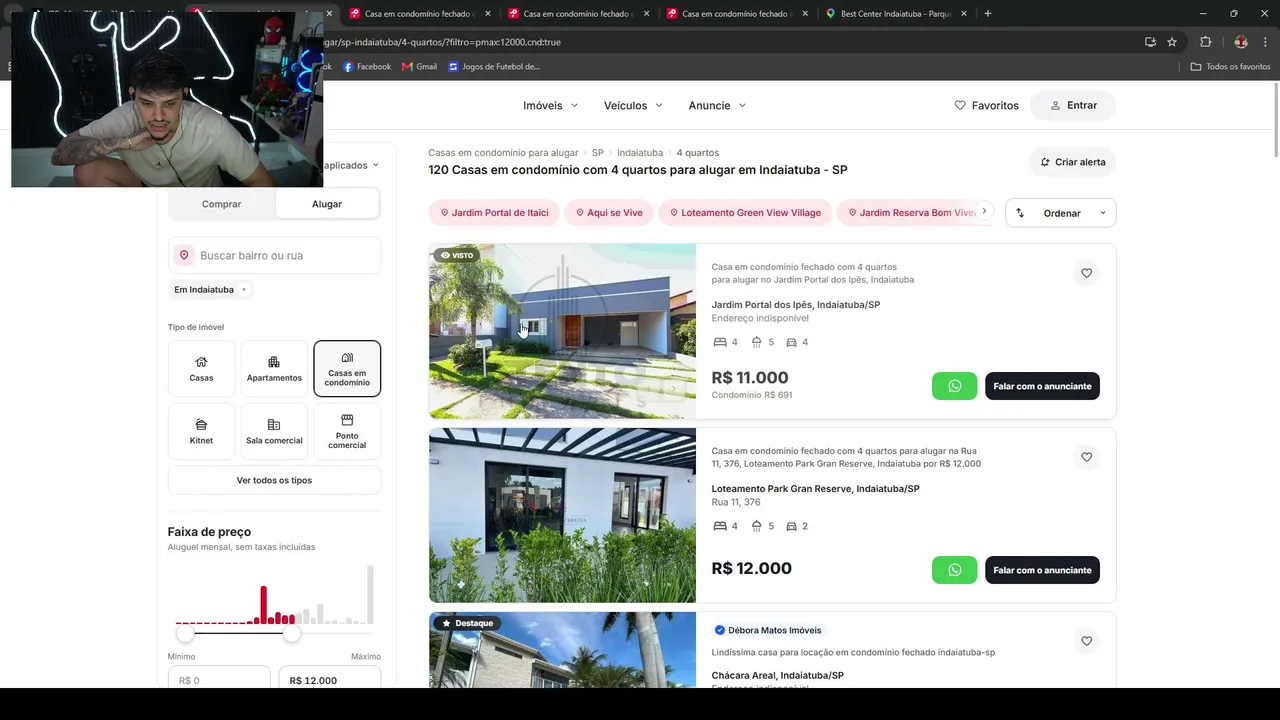Open the Ordenar sort dropdown
Image resolution: width=1280 pixels, height=720 pixels.
coord(1060,213)
